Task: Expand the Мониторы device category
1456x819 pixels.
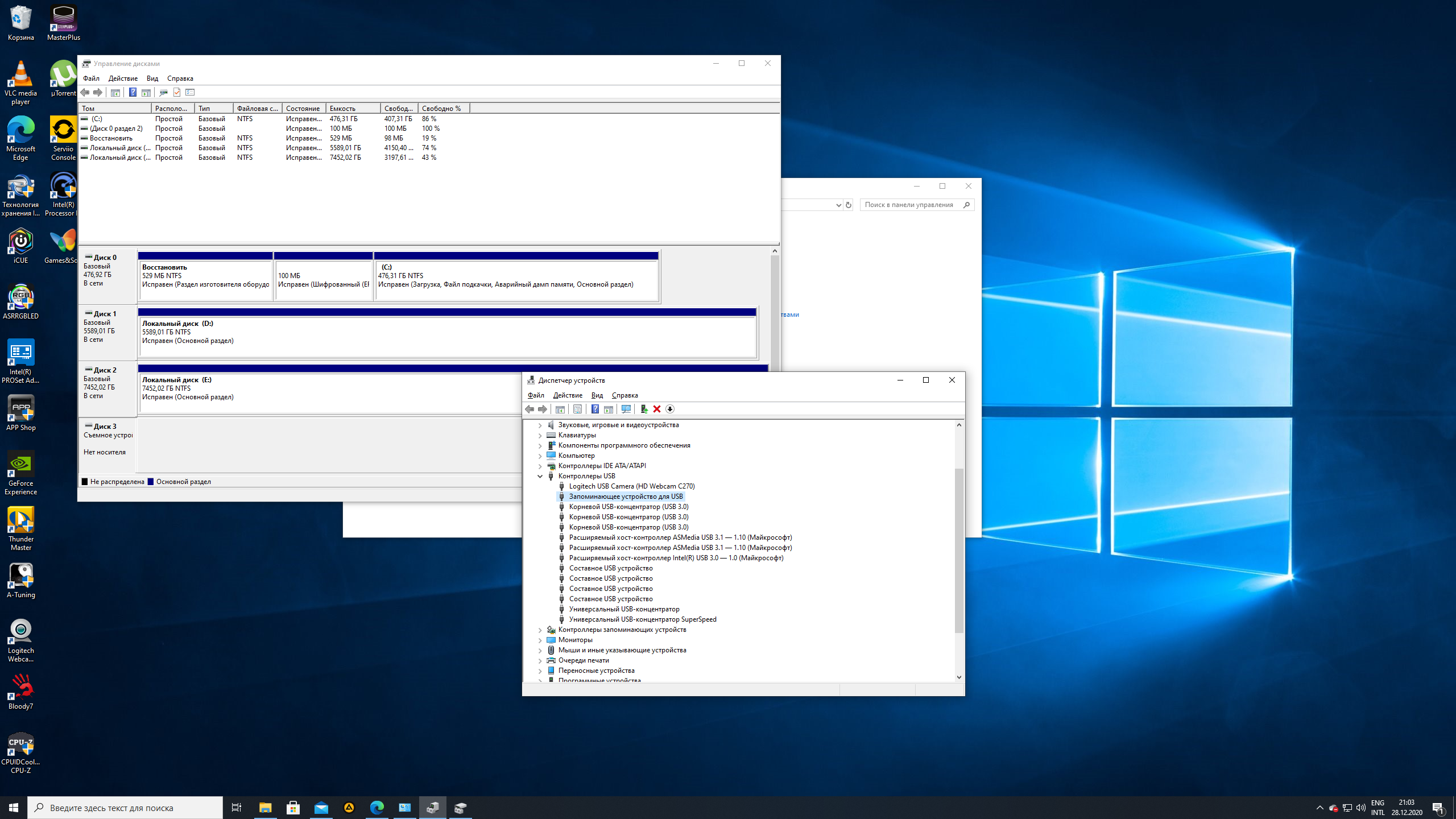Action: pos(540,640)
